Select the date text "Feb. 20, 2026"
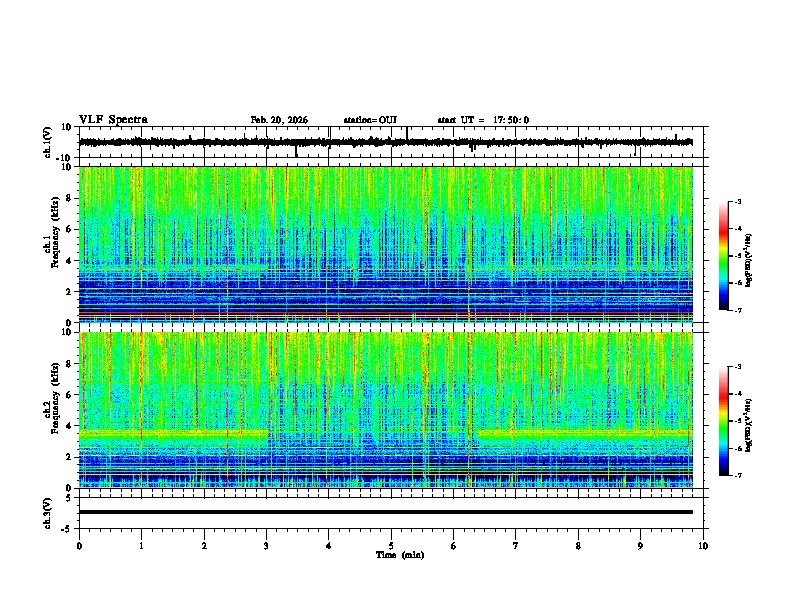This screenshot has width=792, height=612. click(x=279, y=120)
